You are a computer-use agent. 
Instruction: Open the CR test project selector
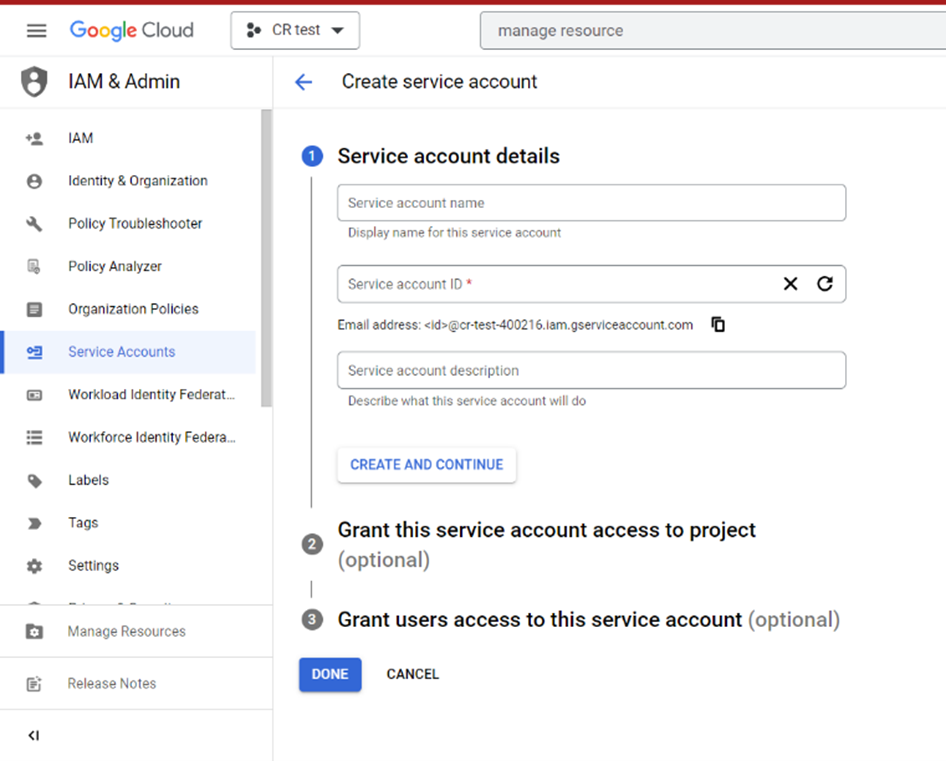tap(295, 30)
